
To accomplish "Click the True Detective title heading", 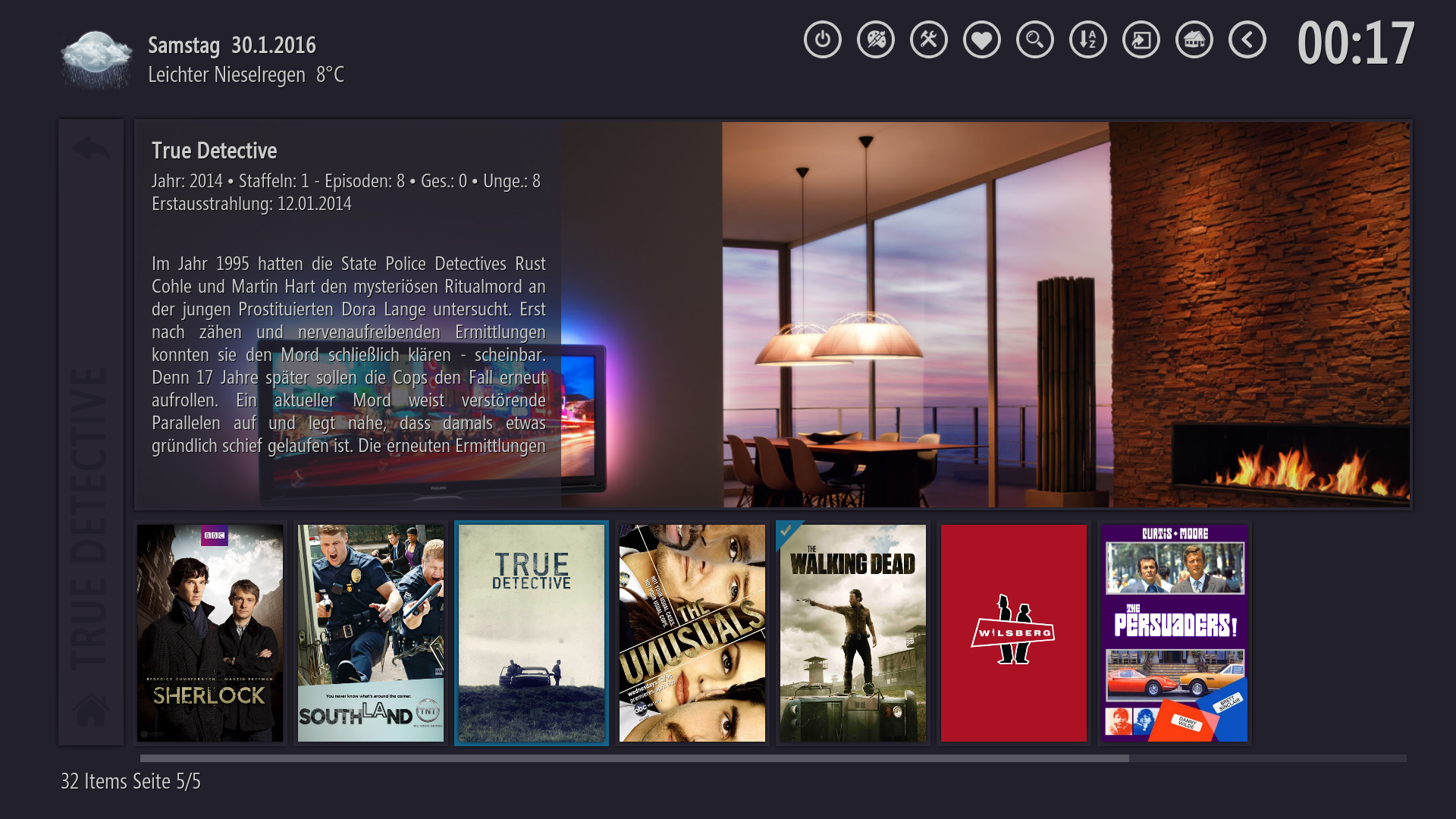I will click(x=215, y=150).
